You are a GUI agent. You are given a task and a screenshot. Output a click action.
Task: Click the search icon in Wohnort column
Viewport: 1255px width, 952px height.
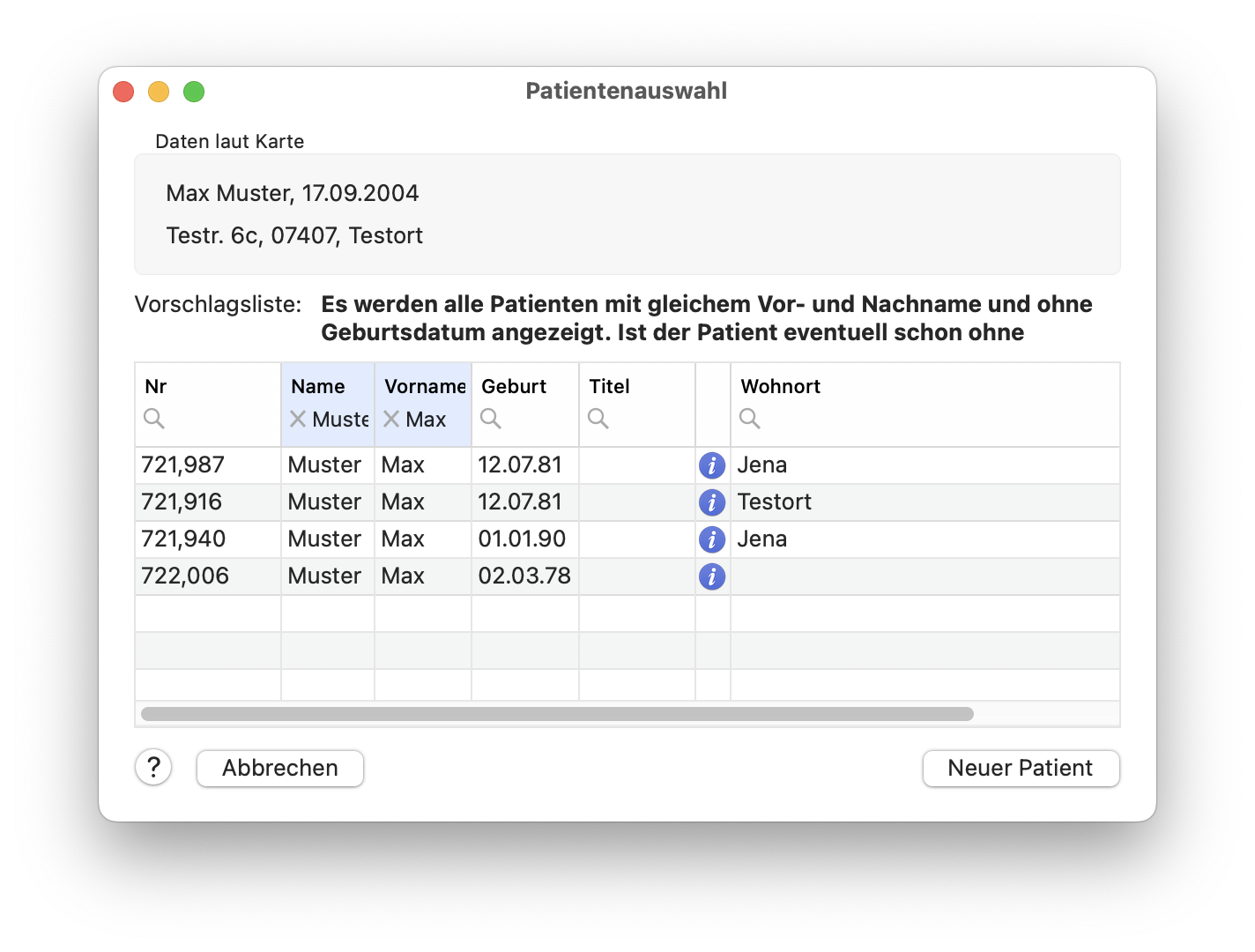point(750,419)
